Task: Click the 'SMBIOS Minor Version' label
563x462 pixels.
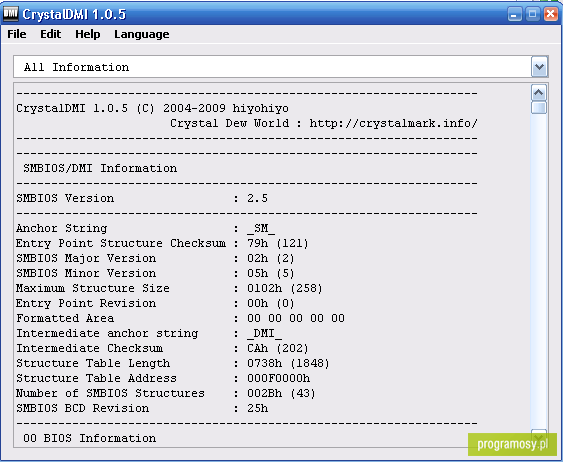Action: tap(86, 273)
